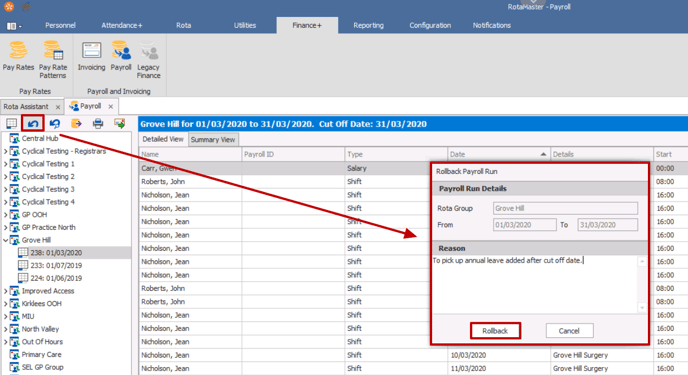The height and width of the screenshot is (375, 688).
Task: Open Pay Rate Patterns
Action: point(53,60)
